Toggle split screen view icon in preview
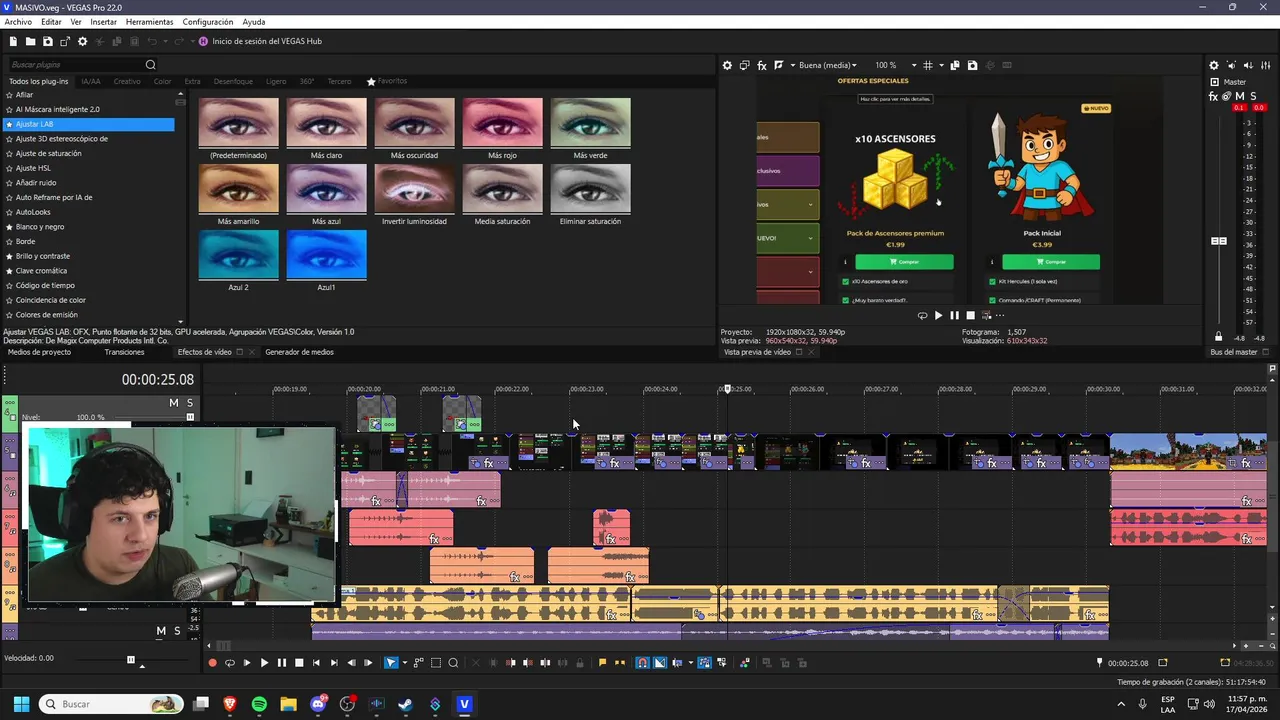 (778, 65)
